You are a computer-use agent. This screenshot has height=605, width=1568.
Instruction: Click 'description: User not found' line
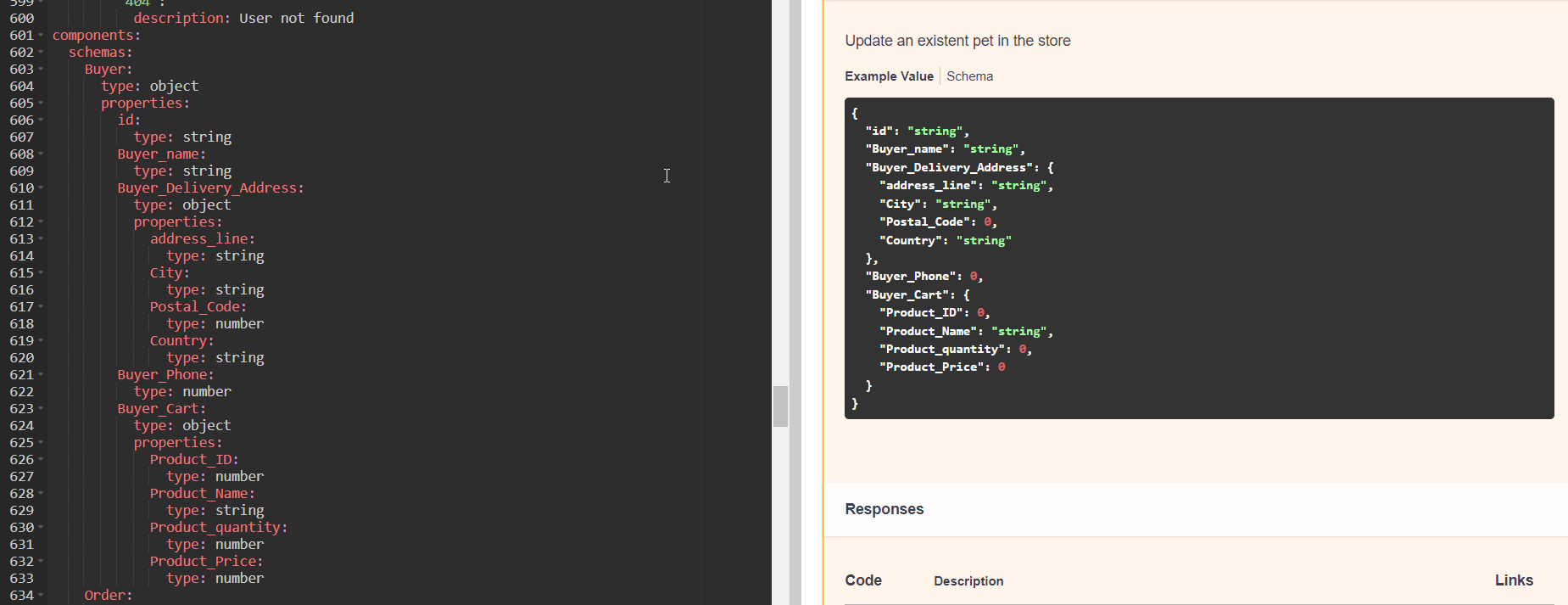click(243, 19)
